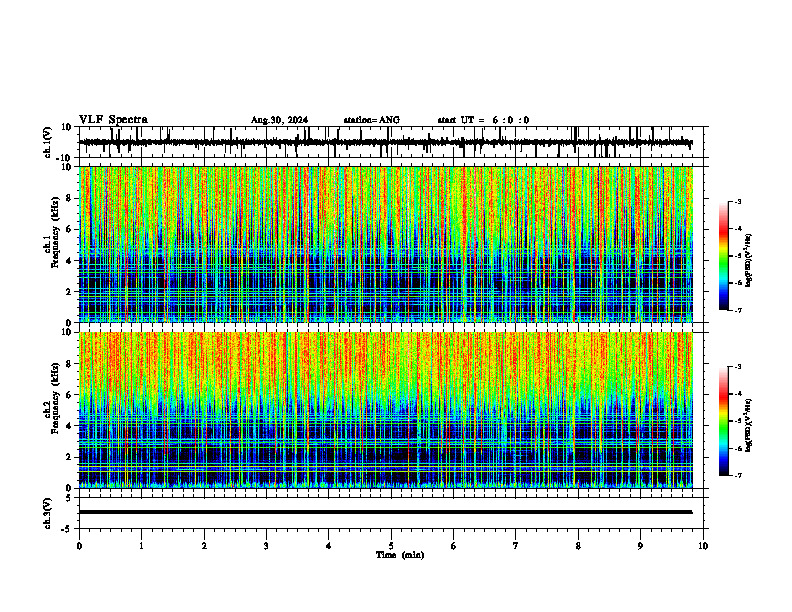Click inside the ch.2 frequency spectrogram
792x612 pixels.
tap(385, 410)
